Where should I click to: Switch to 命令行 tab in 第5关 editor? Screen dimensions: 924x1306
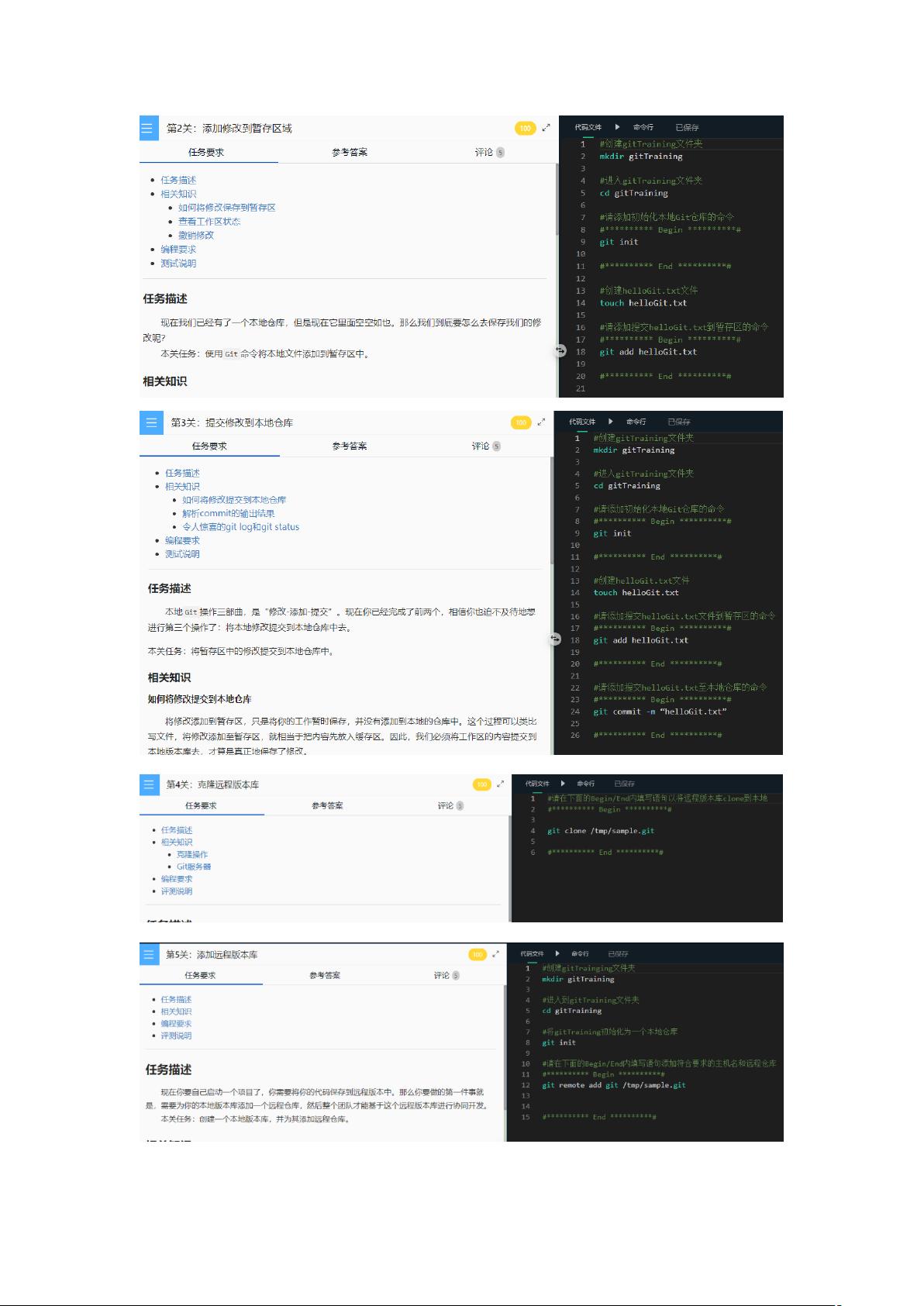[x=580, y=954]
